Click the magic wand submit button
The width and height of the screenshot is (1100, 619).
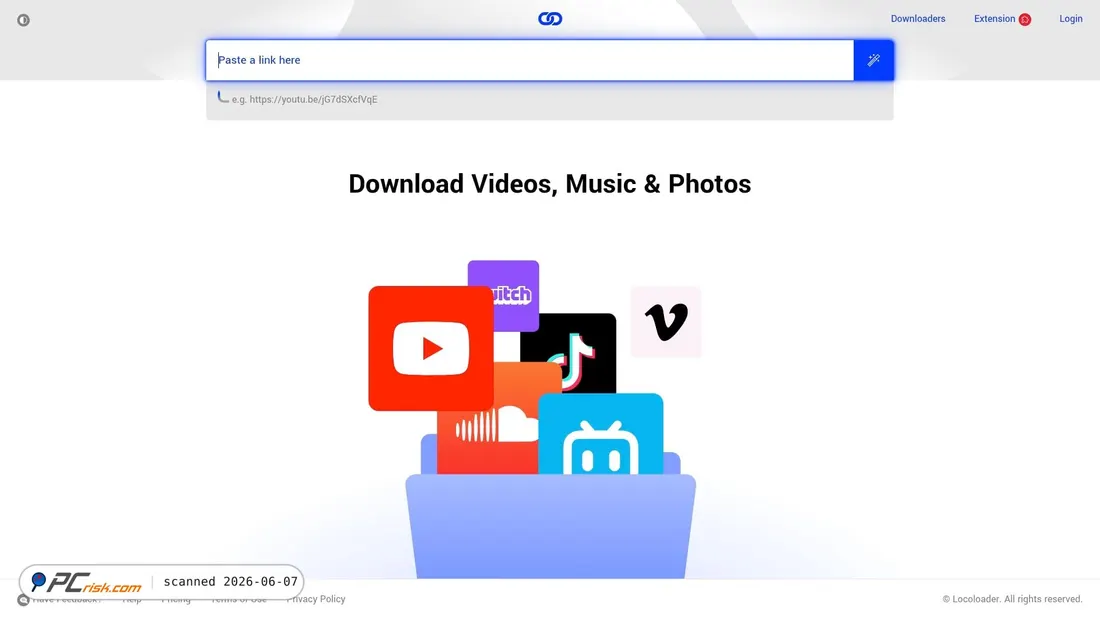click(873, 60)
